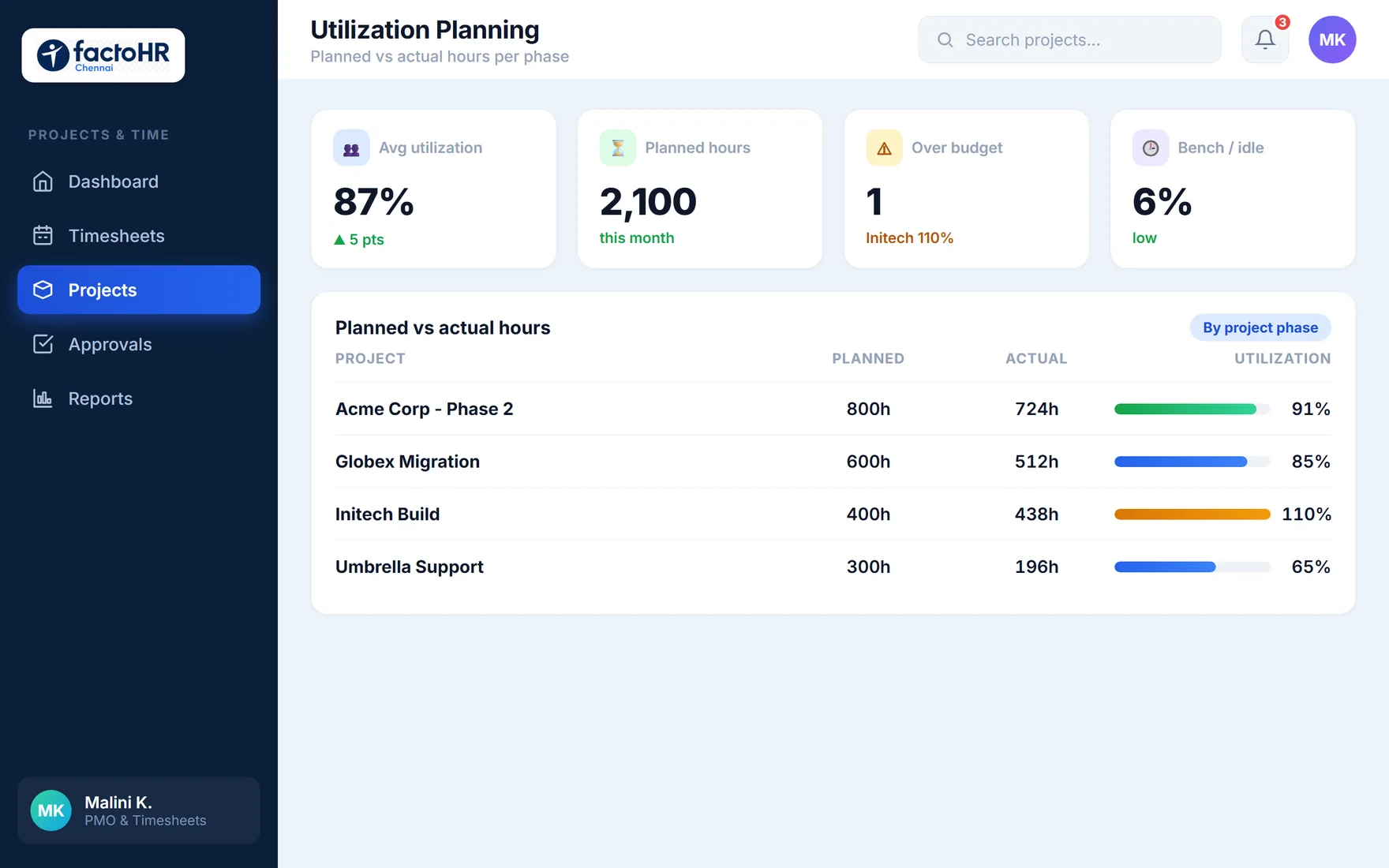Click Initech Build project name
1389x868 pixels.
point(387,514)
